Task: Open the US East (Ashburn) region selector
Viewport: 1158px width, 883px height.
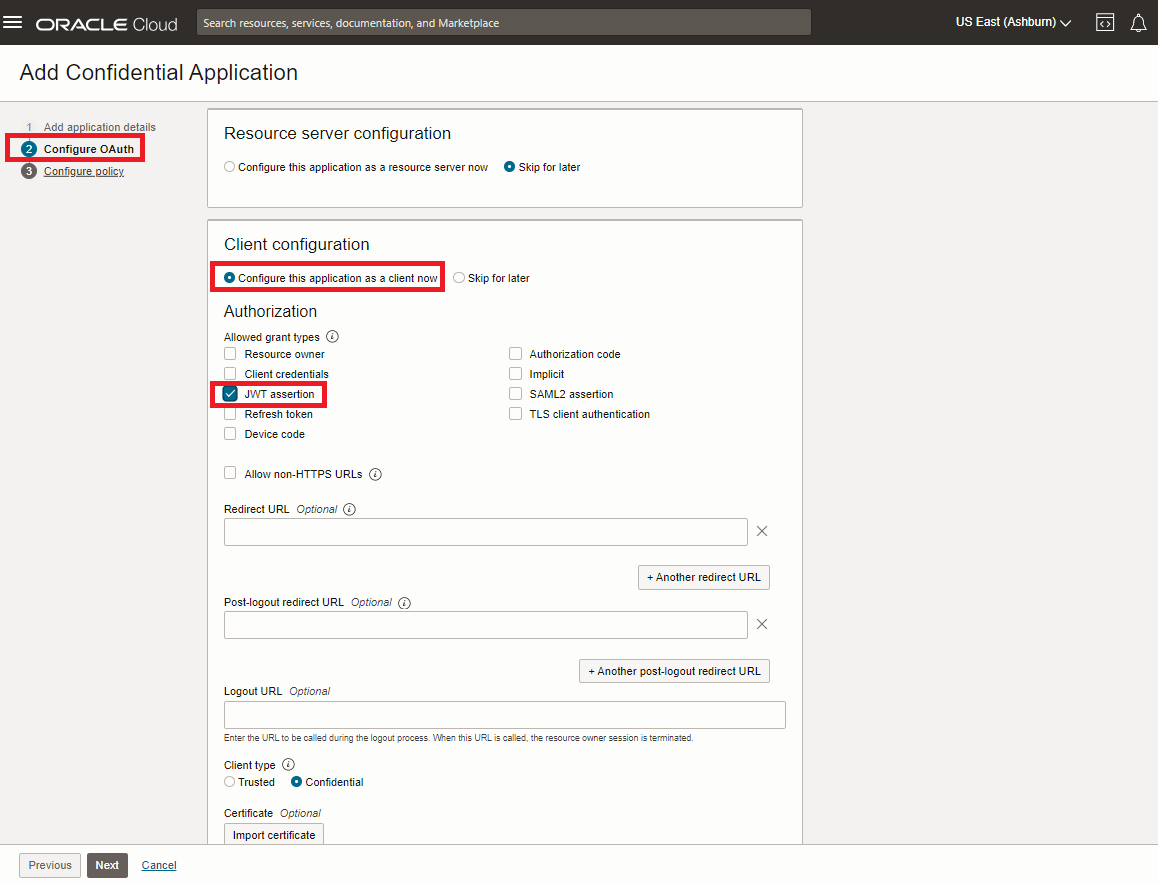Action: pos(1012,21)
